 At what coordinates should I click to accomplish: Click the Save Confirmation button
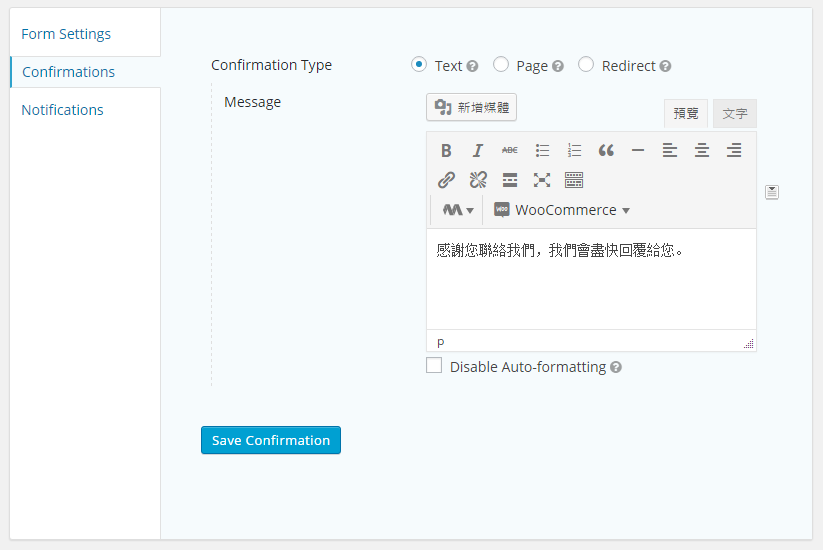click(x=271, y=440)
